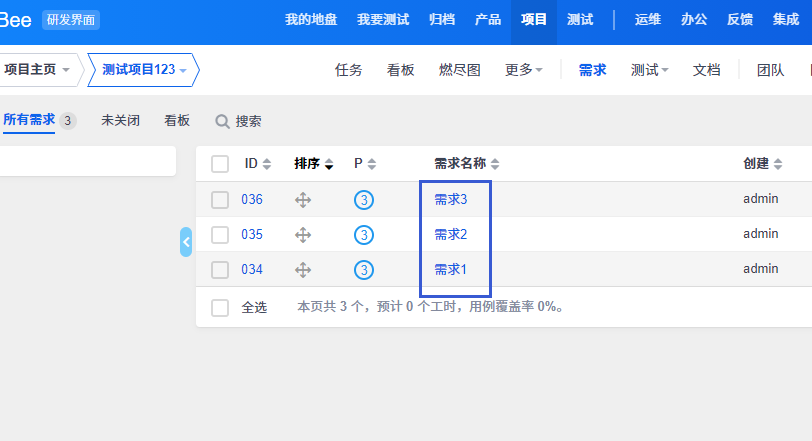
Task: Click the search magnifier icon
Action: pyautogui.click(x=223, y=121)
